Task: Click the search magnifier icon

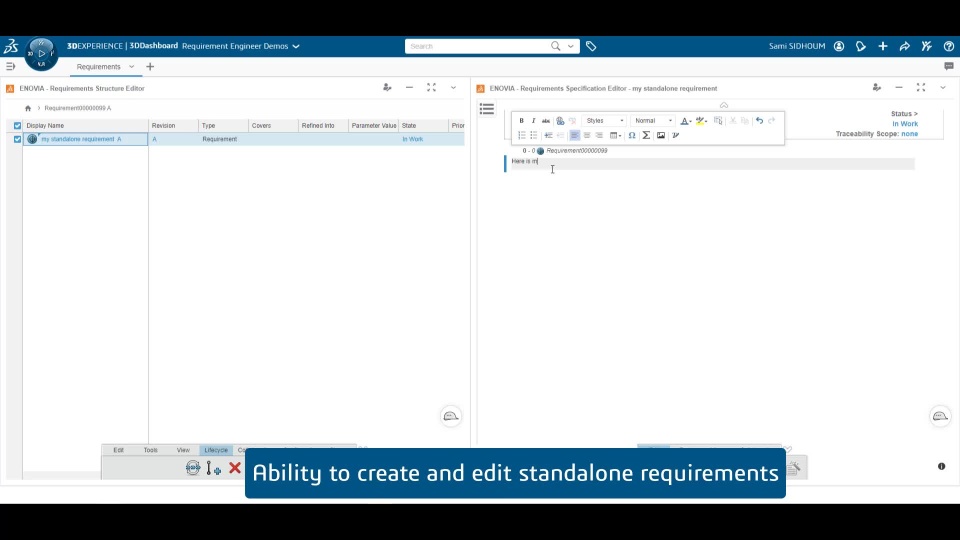Action: [x=555, y=46]
